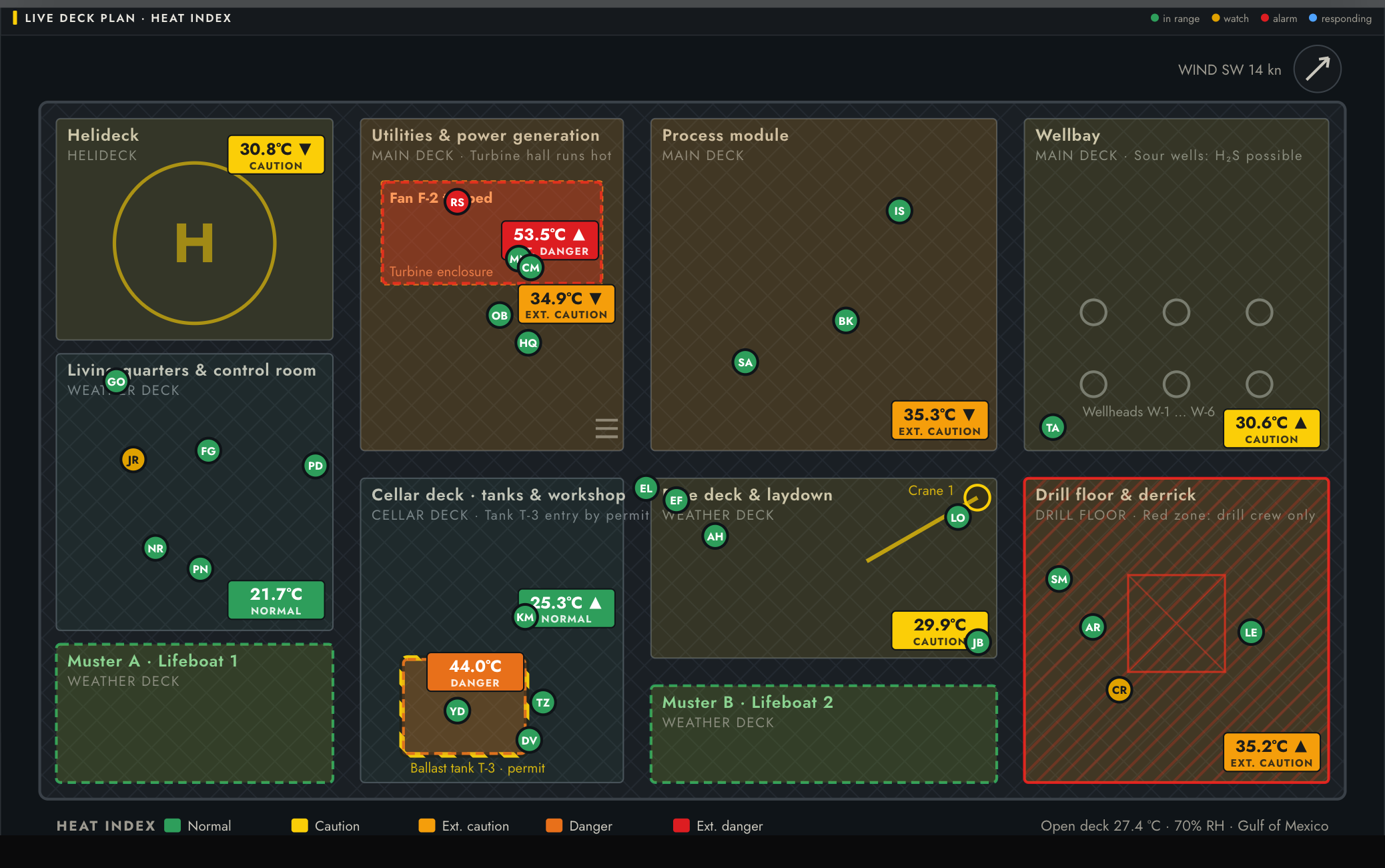Viewport: 1385px width, 868px height.
Task: Click the OB personnel marker
Action: coord(500,315)
